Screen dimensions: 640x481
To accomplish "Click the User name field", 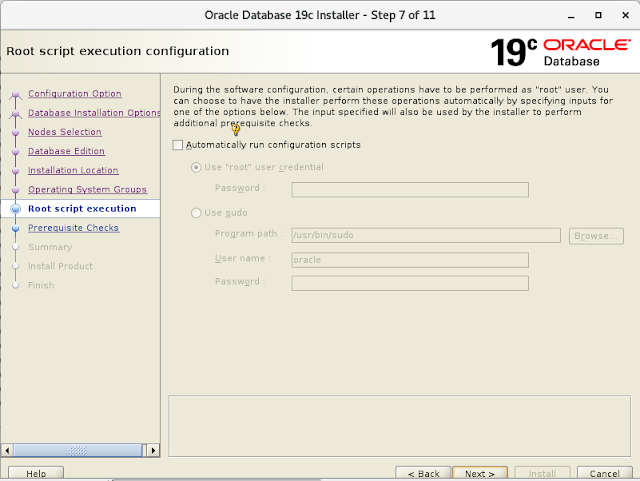I will (x=410, y=260).
